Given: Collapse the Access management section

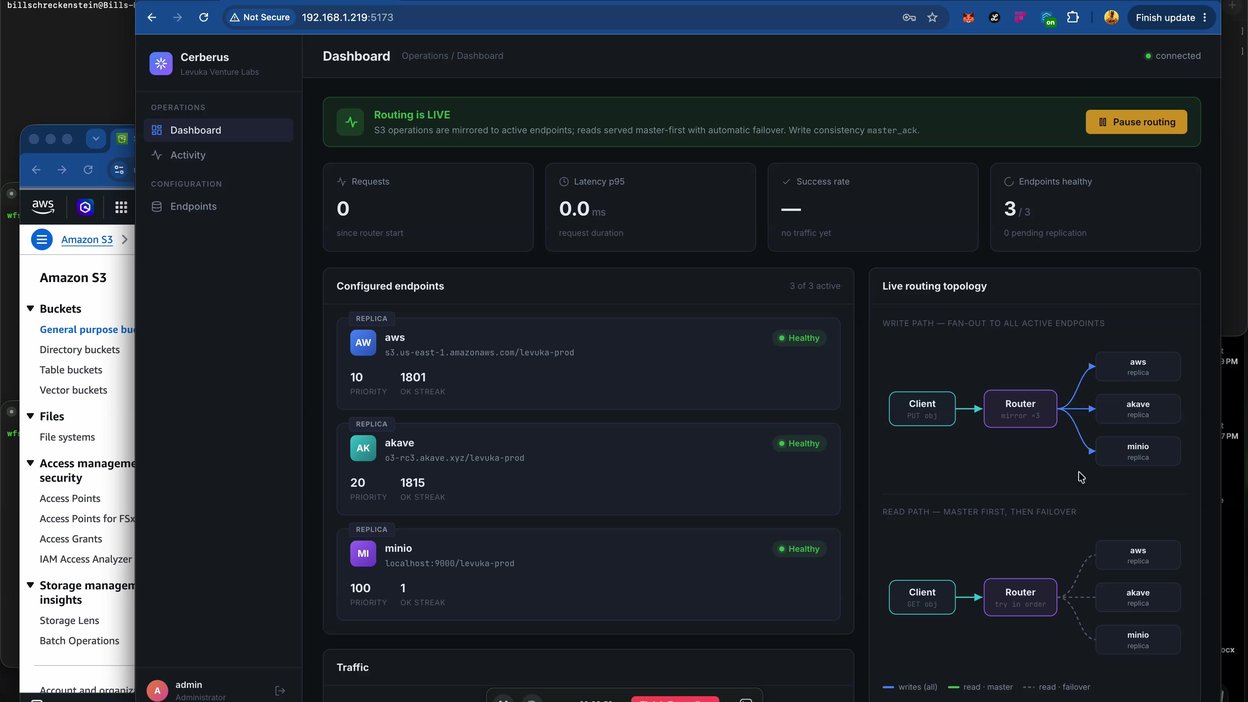Looking at the screenshot, I should (x=30, y=464).
